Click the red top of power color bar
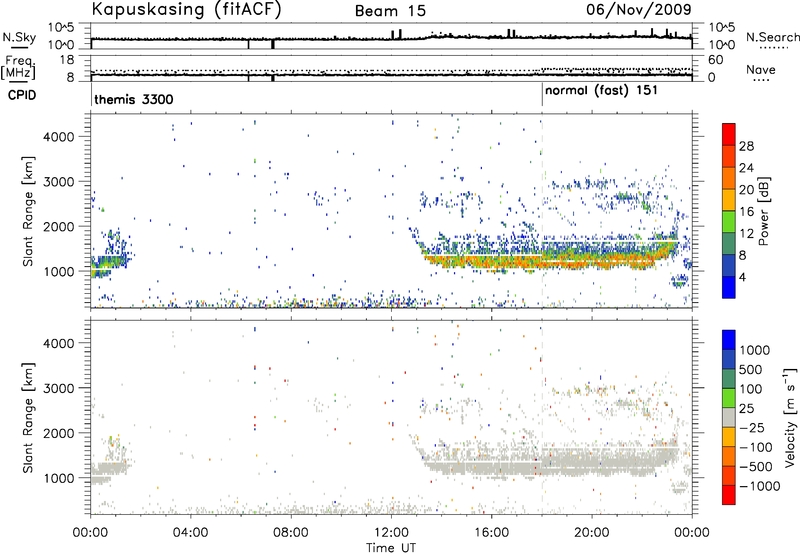 click(x=729, y=134)
